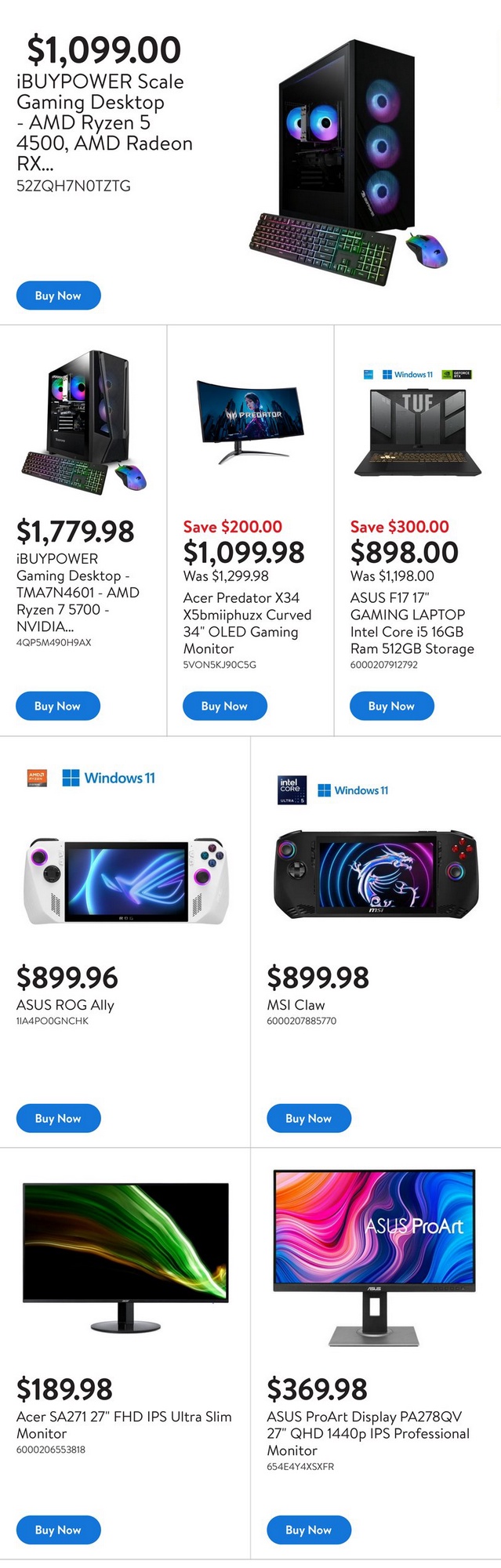Click Buy Now for iBUYPOWER Scale Gaming Desktop
Viewport: 501px width, 1568px height.
pyautogui.click(x=58, y=296)
